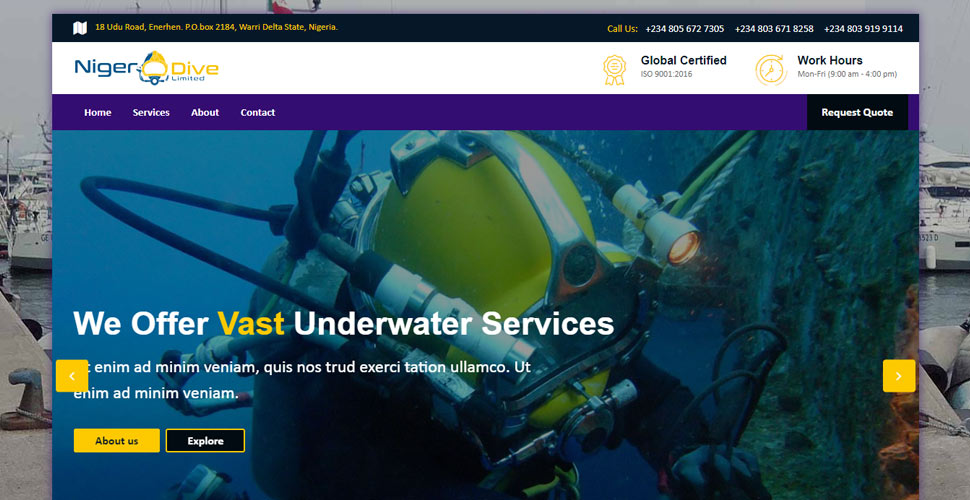970x500 pixels.
Task: Open the Home menu item
Action: click(x=98, y=113)
